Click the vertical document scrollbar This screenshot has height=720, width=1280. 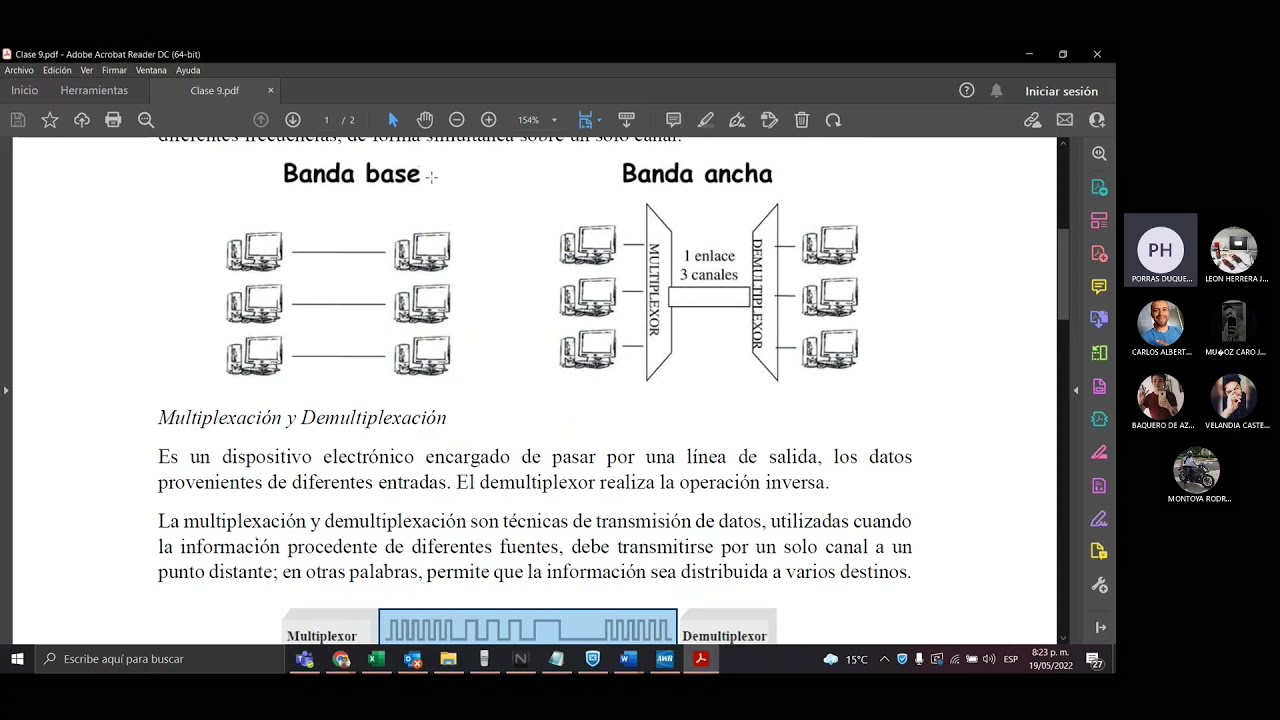(x=1063, y=275)
